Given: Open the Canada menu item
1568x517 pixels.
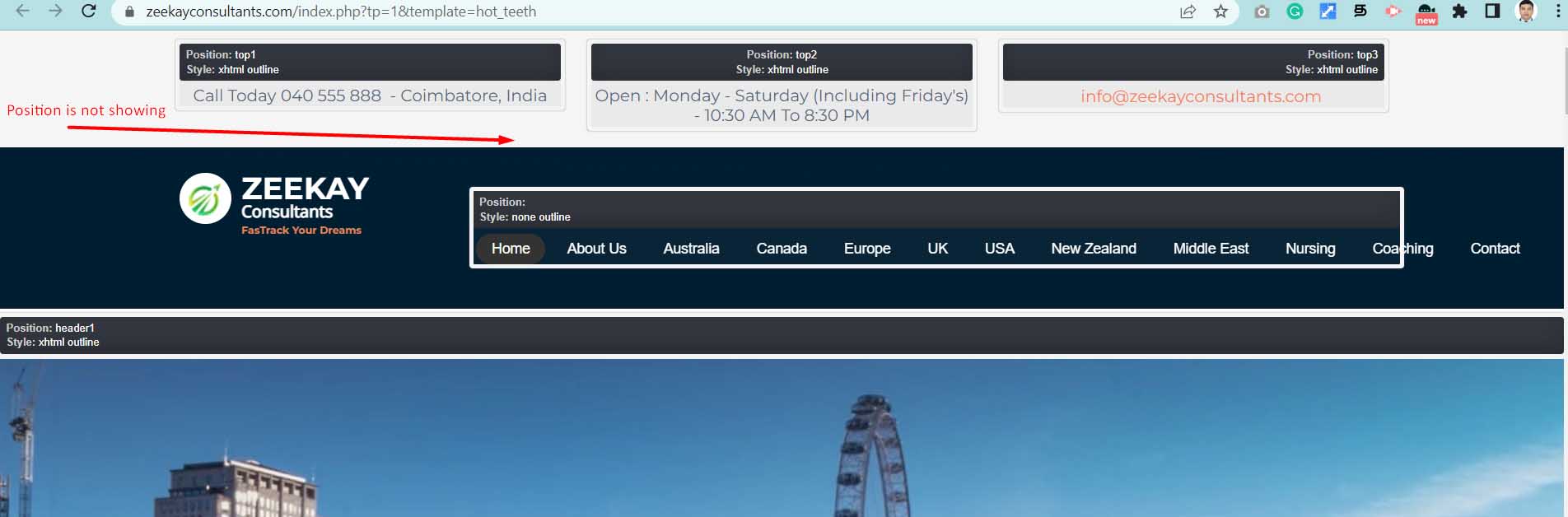Looking at the screenshot, I should click(x=782, y=249).
